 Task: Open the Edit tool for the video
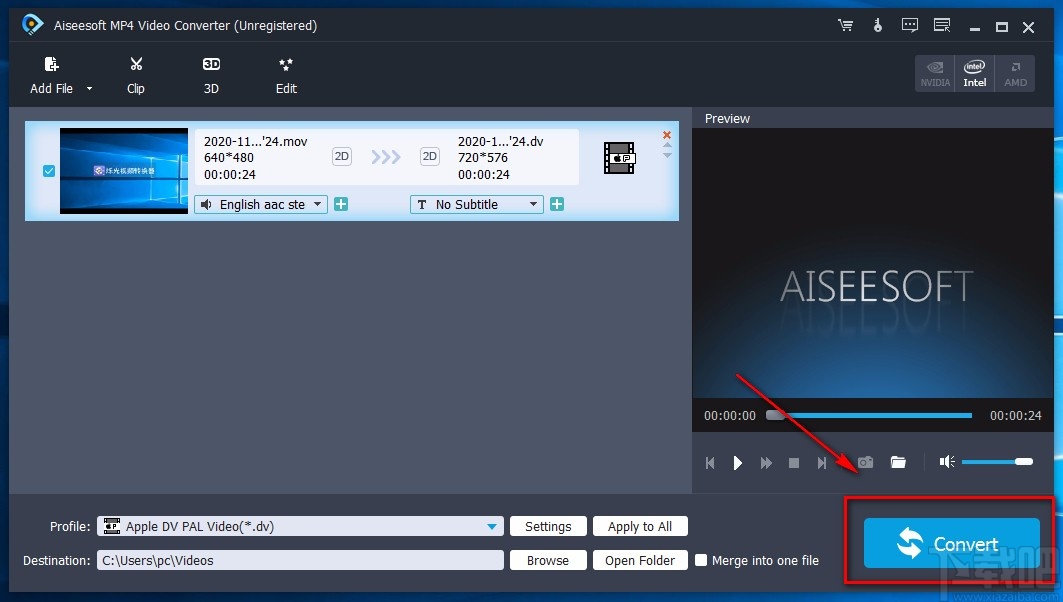point(286,75)
